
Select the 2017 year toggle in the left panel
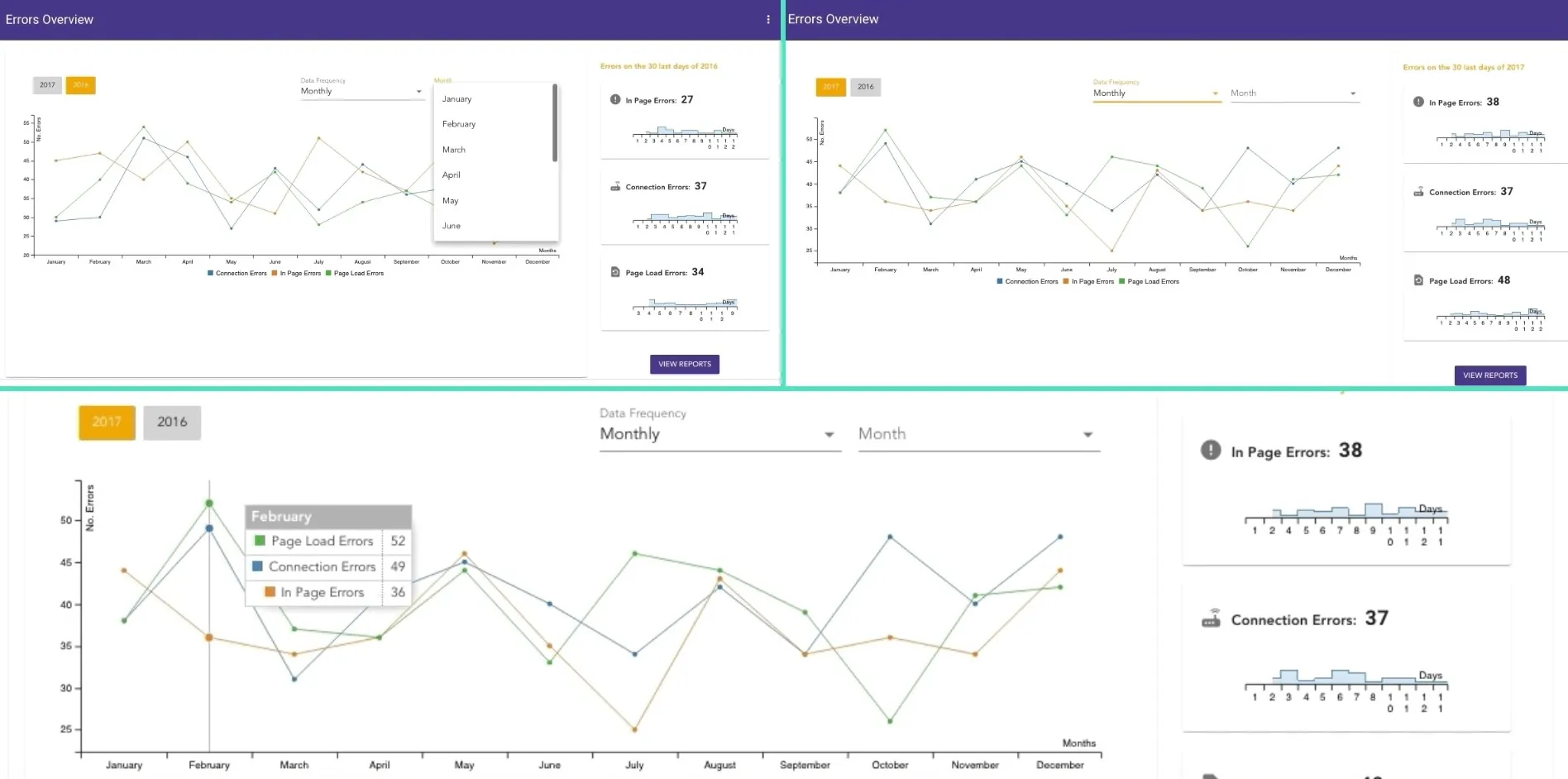pos(47,84)
